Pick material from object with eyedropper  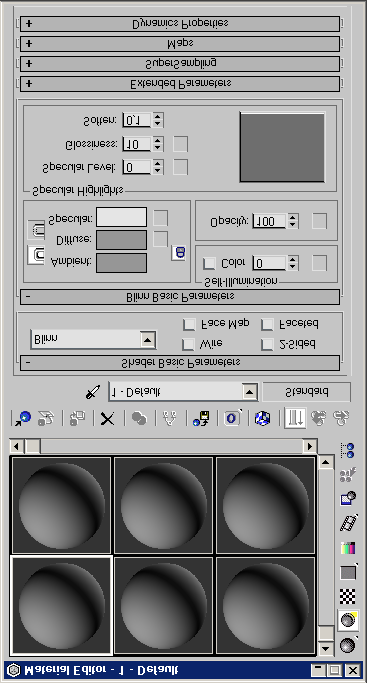(93, 392)
